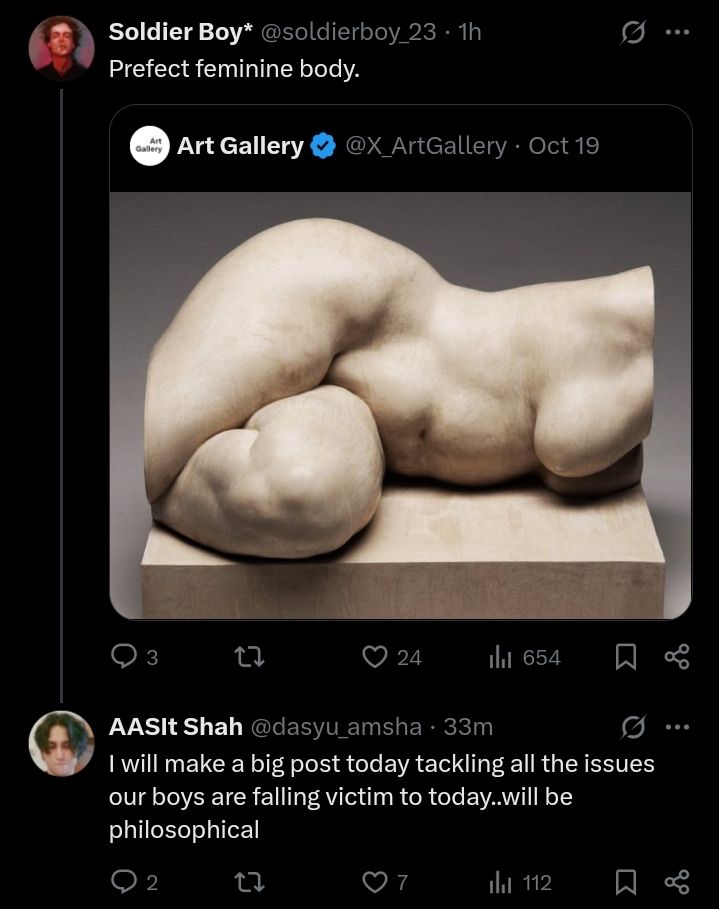View analytics showing 654 views
719x909 pixels.
(500, 657)
